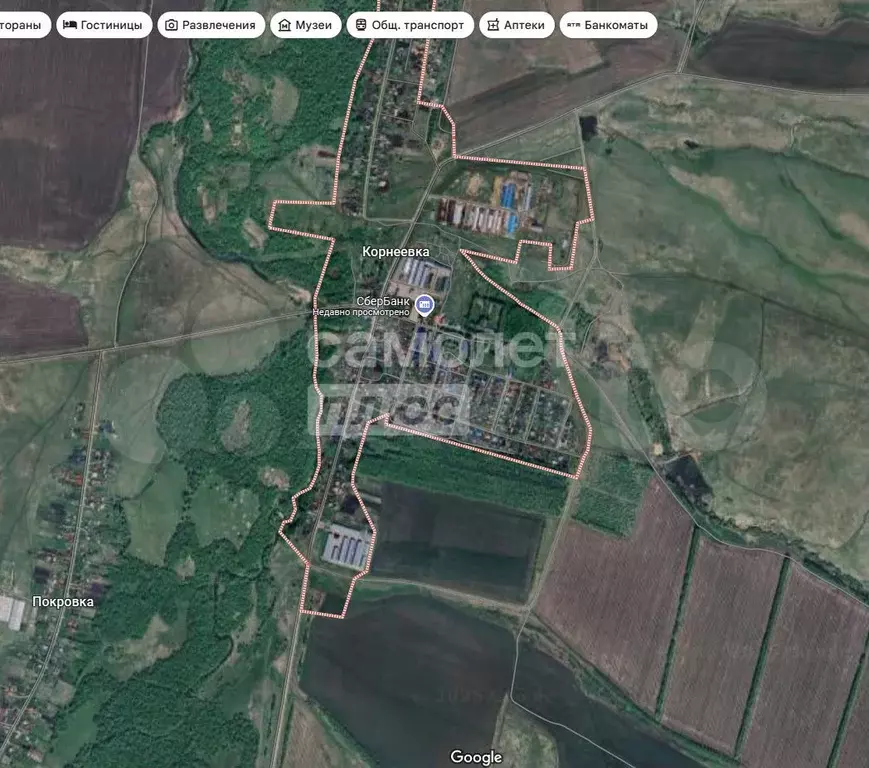Click the bed icon on Гостиницы chip
Image resolution: width=869 pixels, height=768 pixels.
(x=70, y=25)
